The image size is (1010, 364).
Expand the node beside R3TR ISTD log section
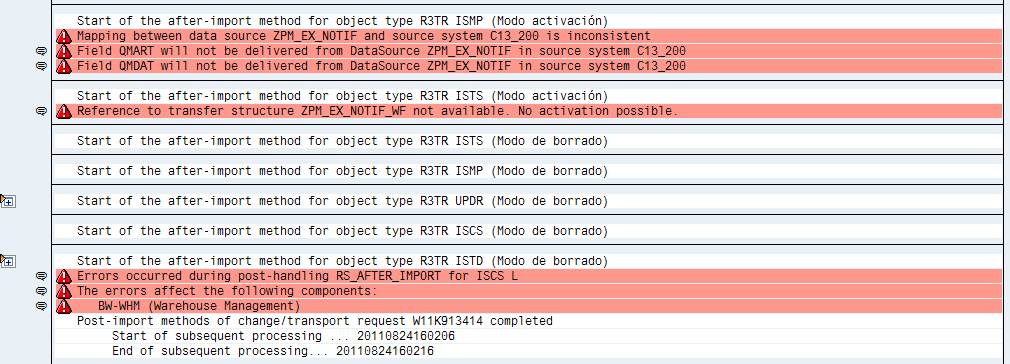[7, 261]
